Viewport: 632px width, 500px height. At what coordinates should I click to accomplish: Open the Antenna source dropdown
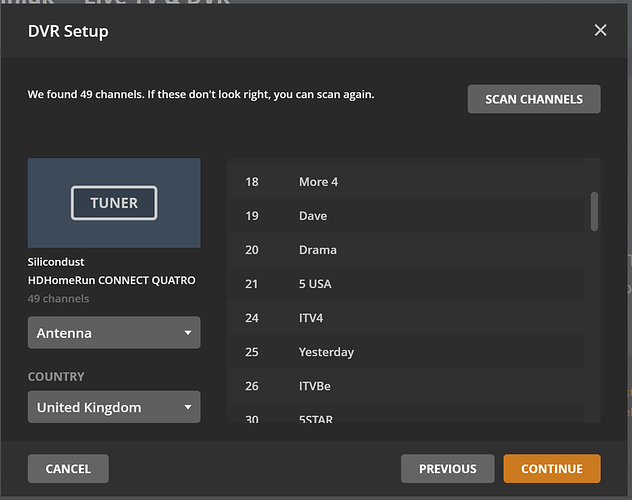(113, 333)
